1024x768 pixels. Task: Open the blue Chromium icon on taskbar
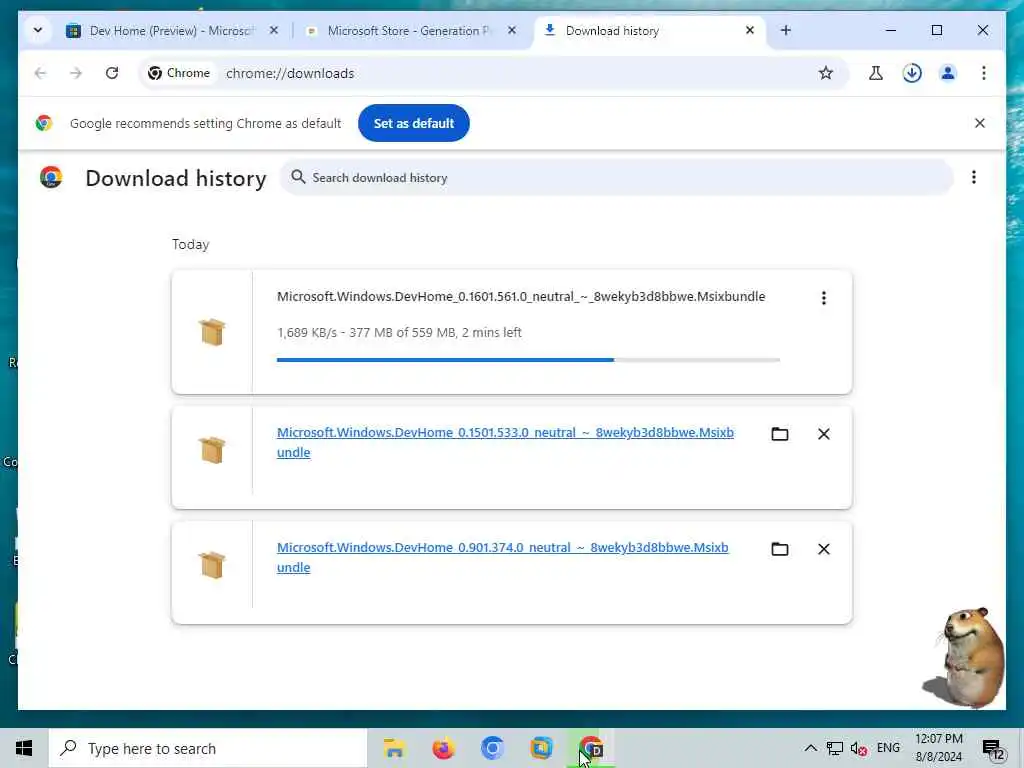tap(492, 748)
